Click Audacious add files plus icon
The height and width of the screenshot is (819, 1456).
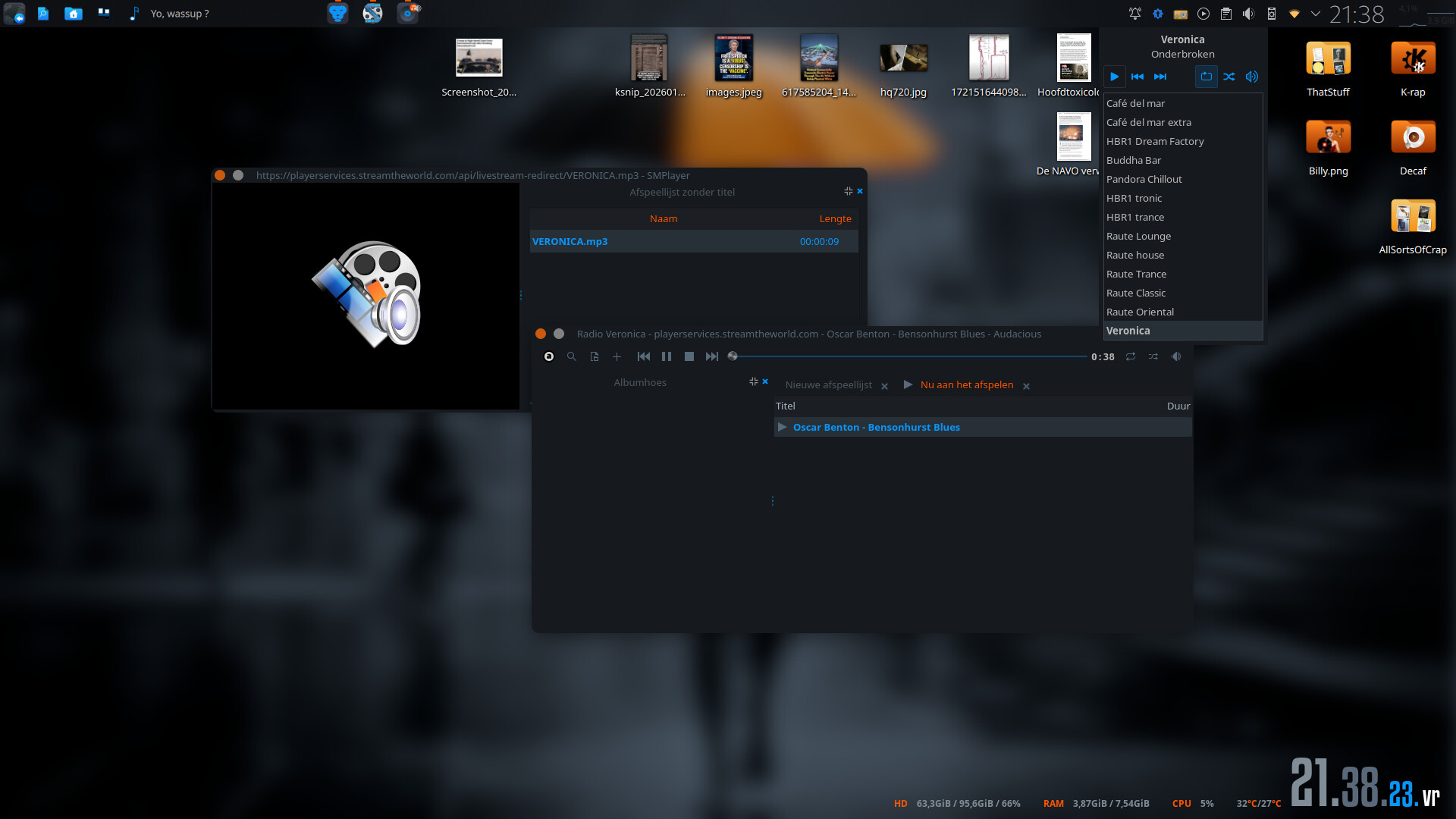(617, 356)
